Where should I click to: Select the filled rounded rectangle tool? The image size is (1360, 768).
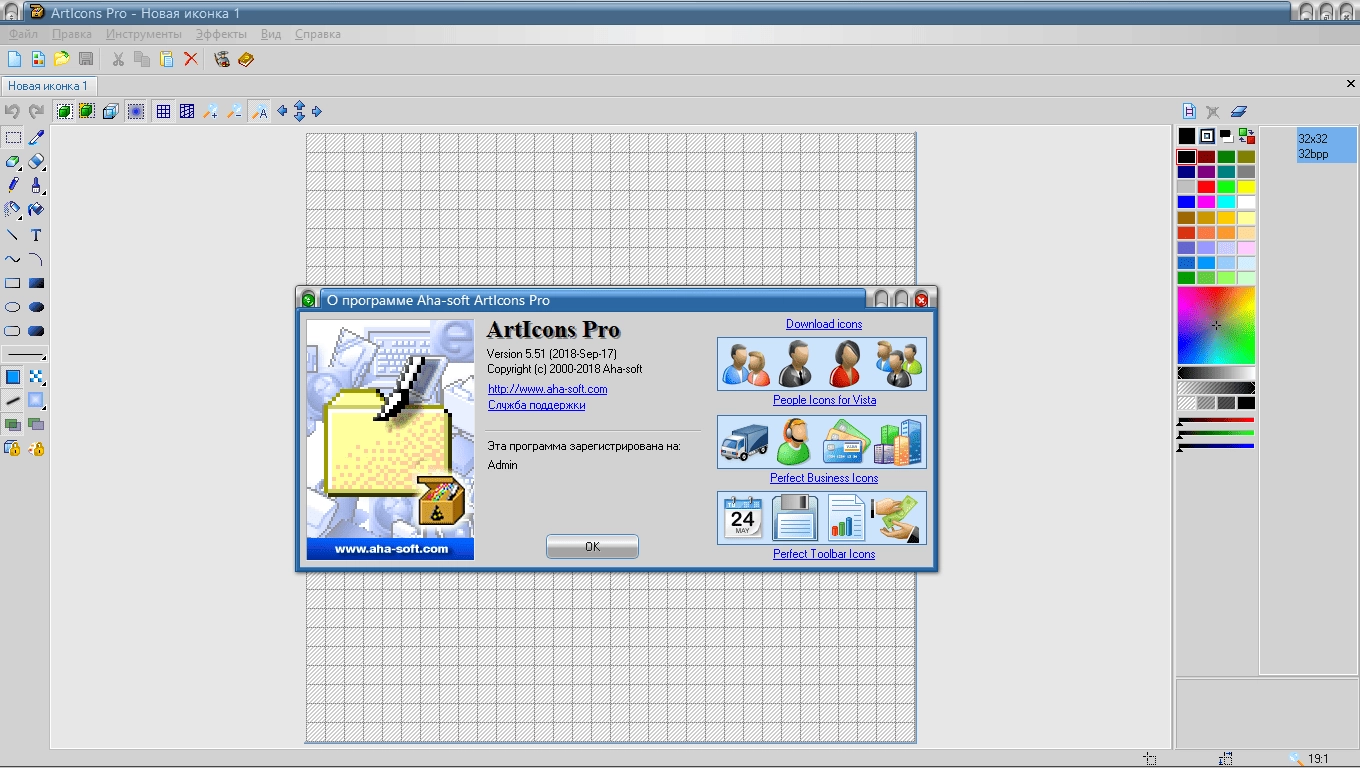(36, 331)
